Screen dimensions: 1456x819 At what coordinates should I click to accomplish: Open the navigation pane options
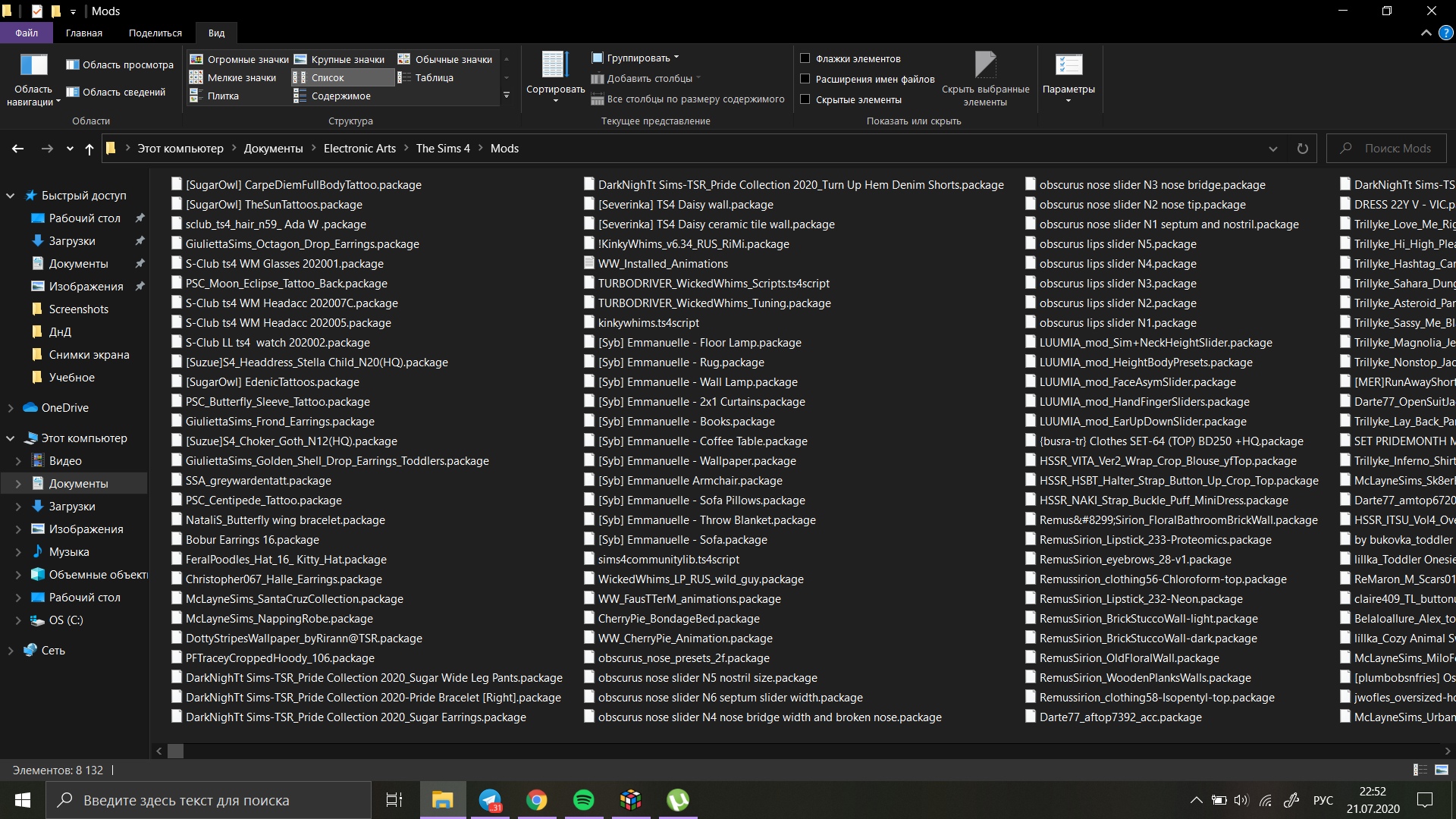[33, 79]
